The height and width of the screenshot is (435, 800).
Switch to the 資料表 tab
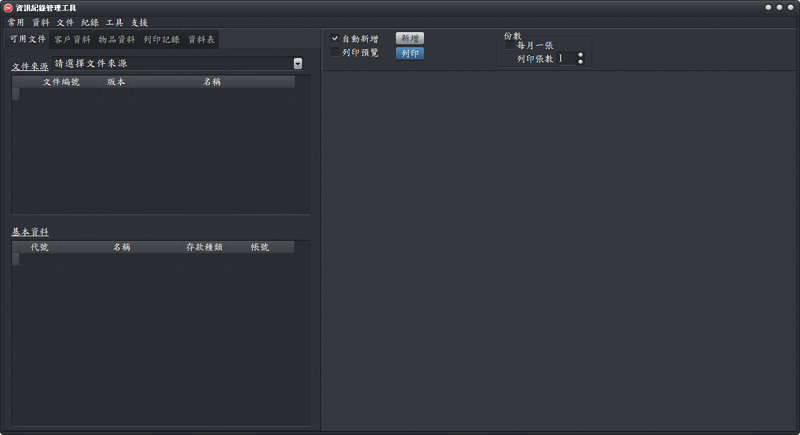tap(202, 39)
